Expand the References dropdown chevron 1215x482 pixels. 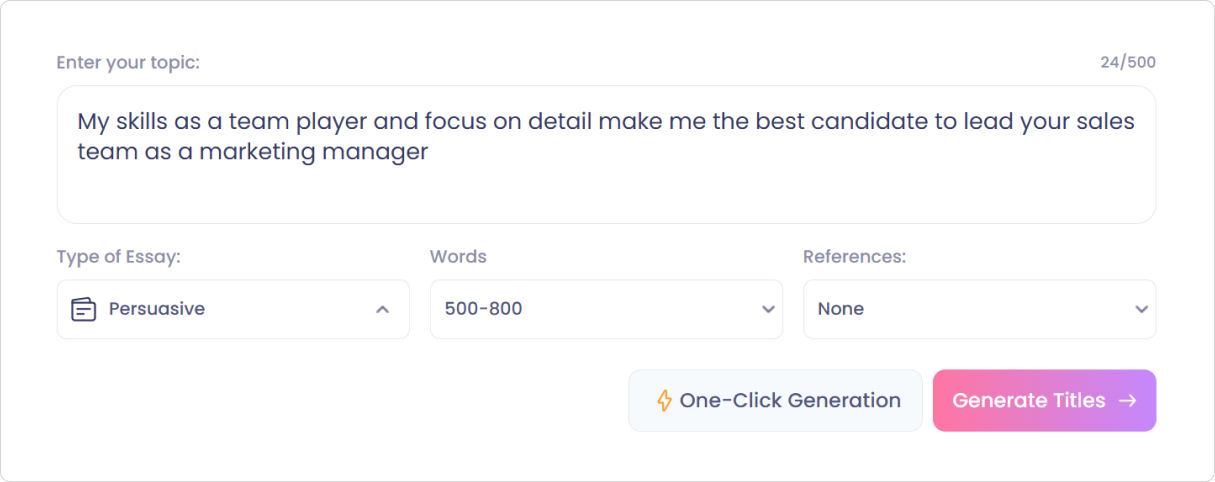(1141, 310)
